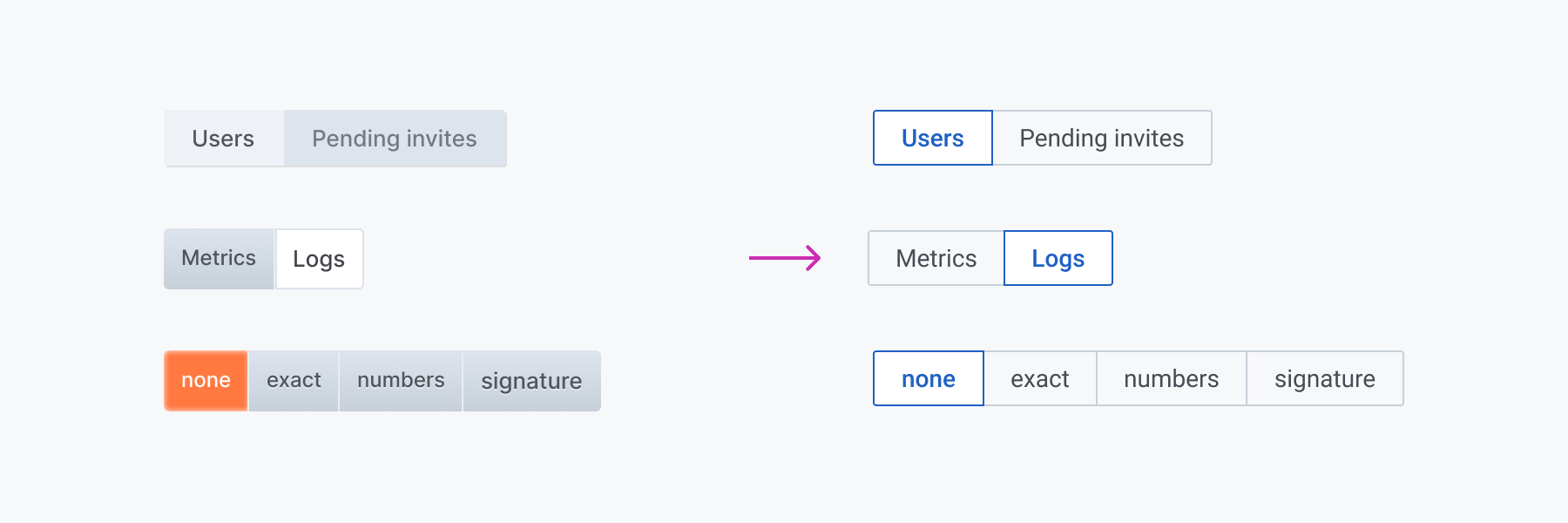Click the orange none segment
Screen dimensions: 1568x523
click(x=205, y=380)
